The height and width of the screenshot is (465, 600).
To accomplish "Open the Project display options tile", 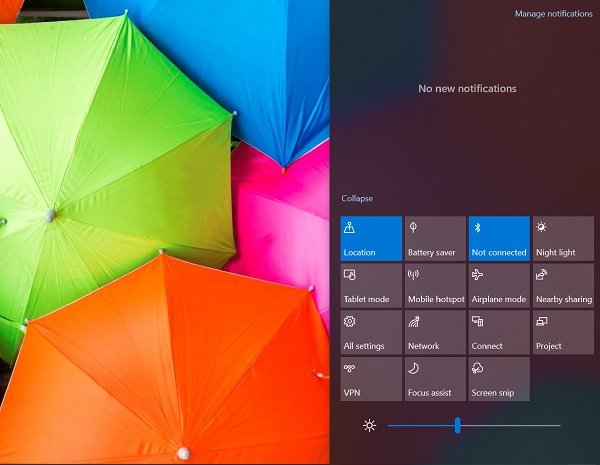I will 564,332.
